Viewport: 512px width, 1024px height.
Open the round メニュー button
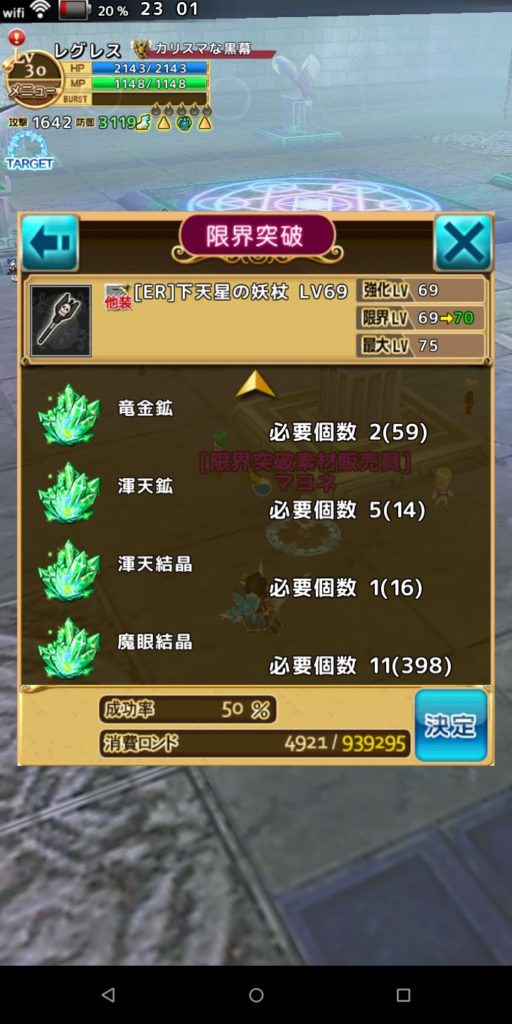click(34, 80)
